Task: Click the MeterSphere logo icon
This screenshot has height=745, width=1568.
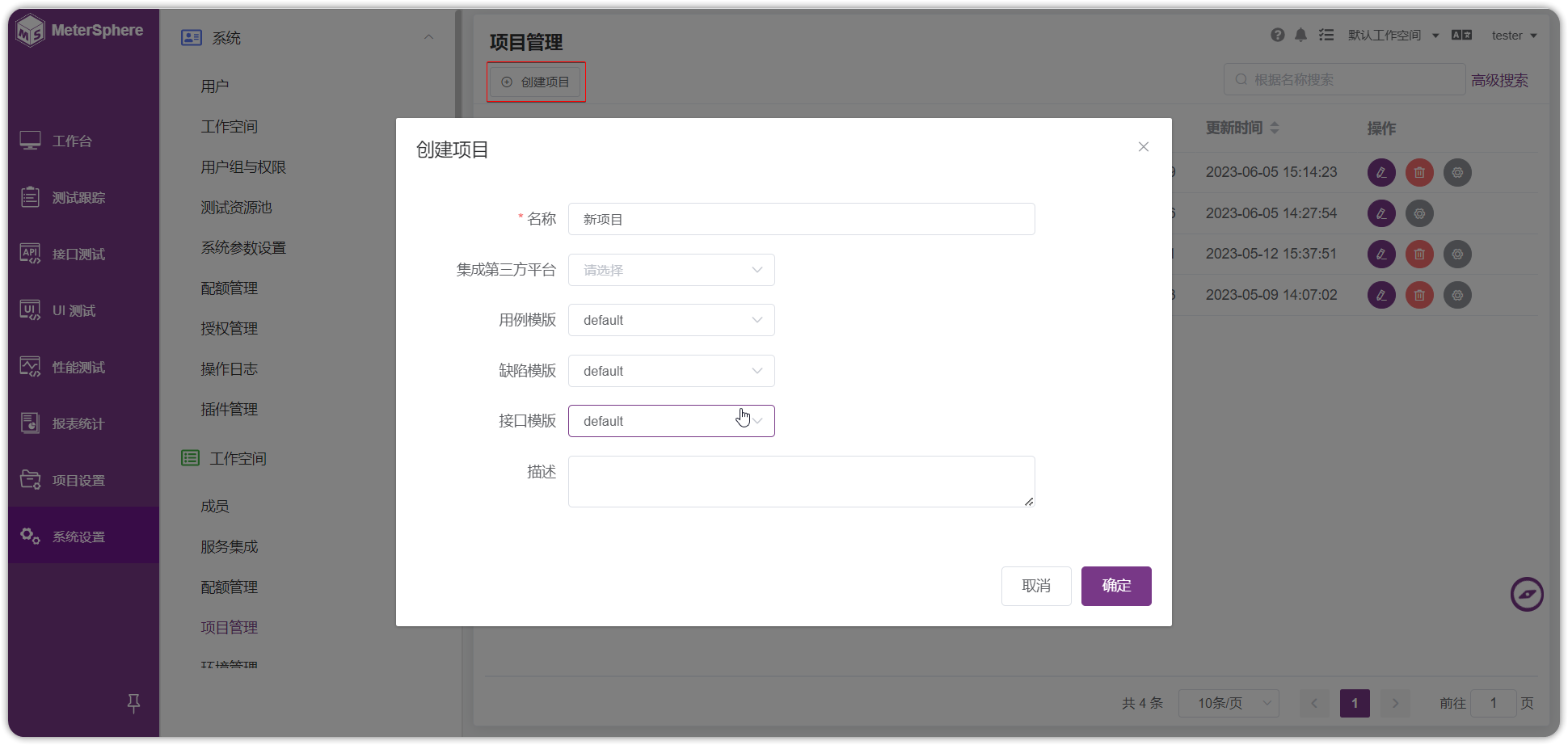Action: click(31, 31)
